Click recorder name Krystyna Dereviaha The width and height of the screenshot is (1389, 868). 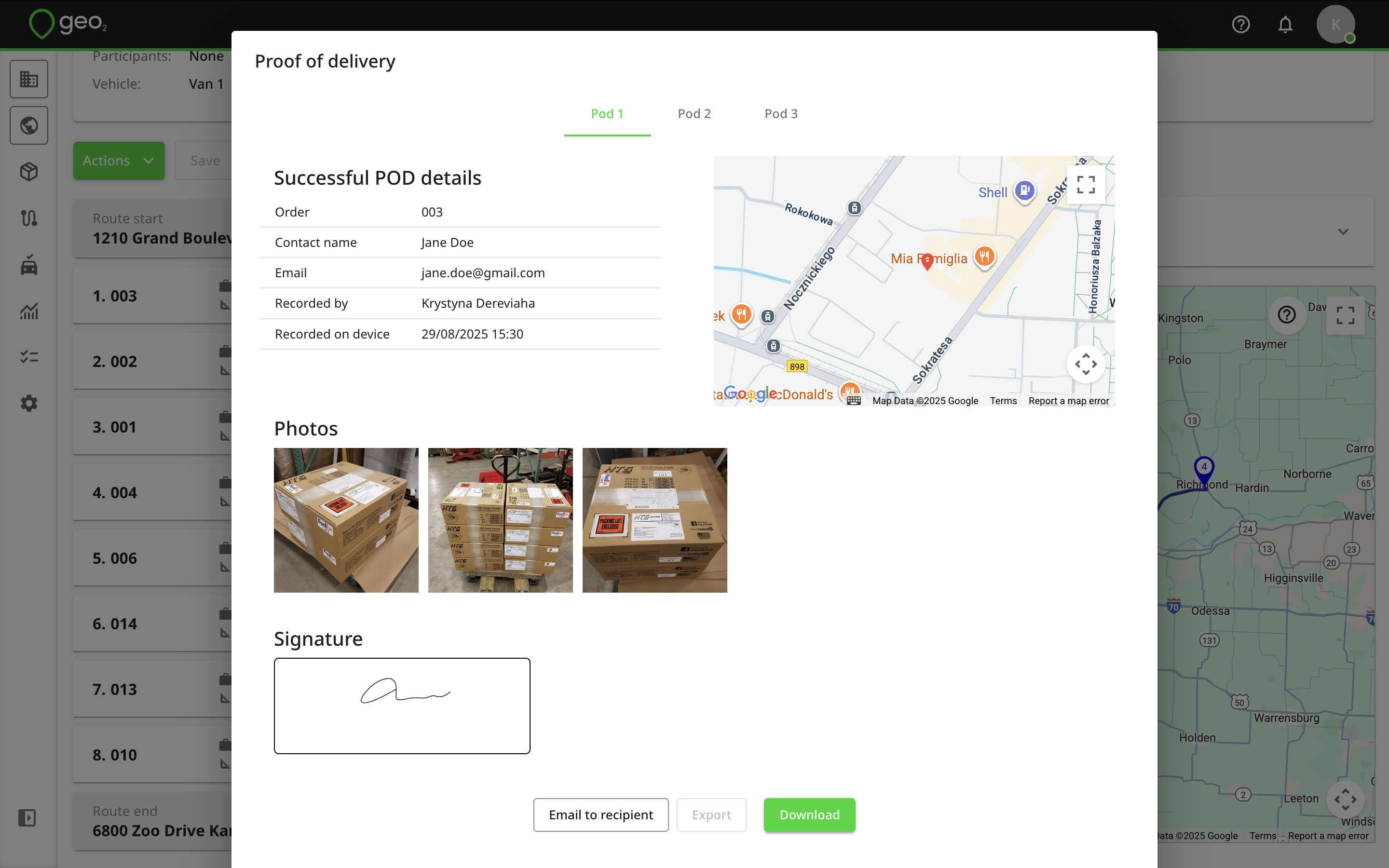(477, 303)
